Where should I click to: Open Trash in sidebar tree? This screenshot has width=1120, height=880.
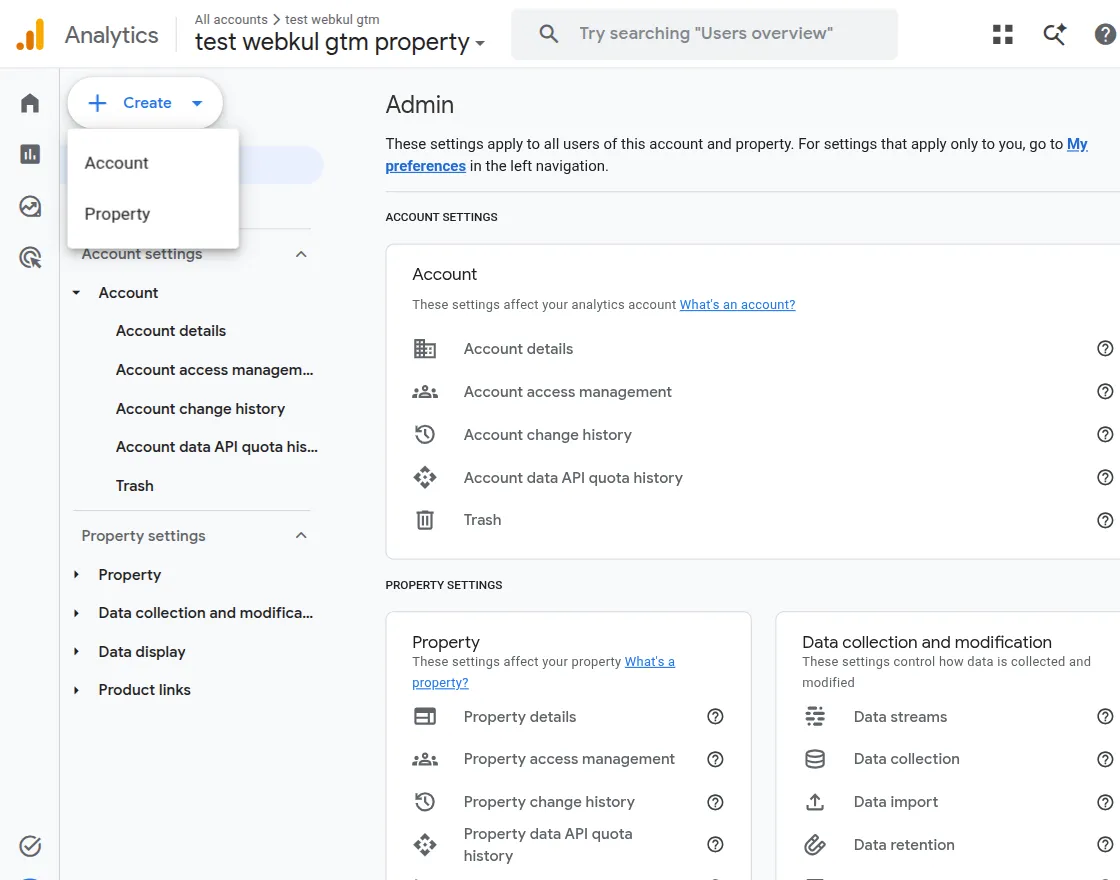tap(134, 486)
